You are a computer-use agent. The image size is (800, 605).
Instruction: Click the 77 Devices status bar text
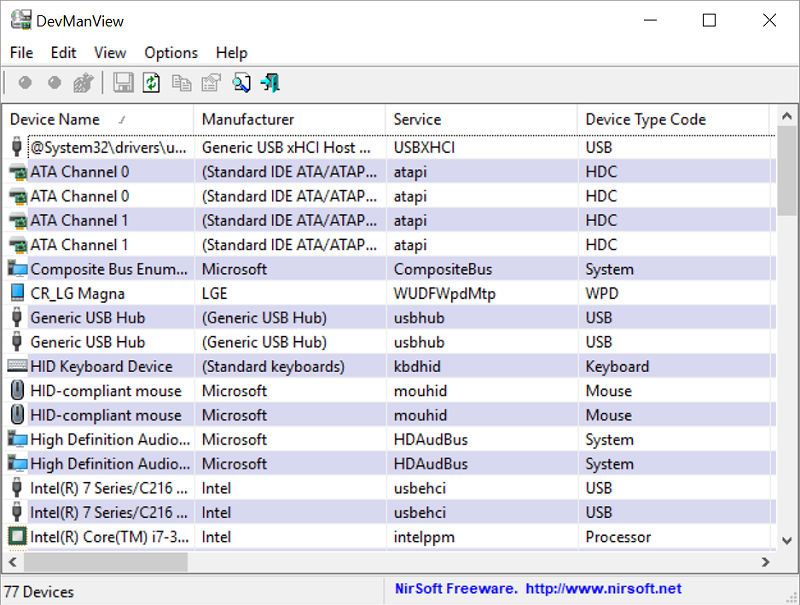(x=39, y=592)
